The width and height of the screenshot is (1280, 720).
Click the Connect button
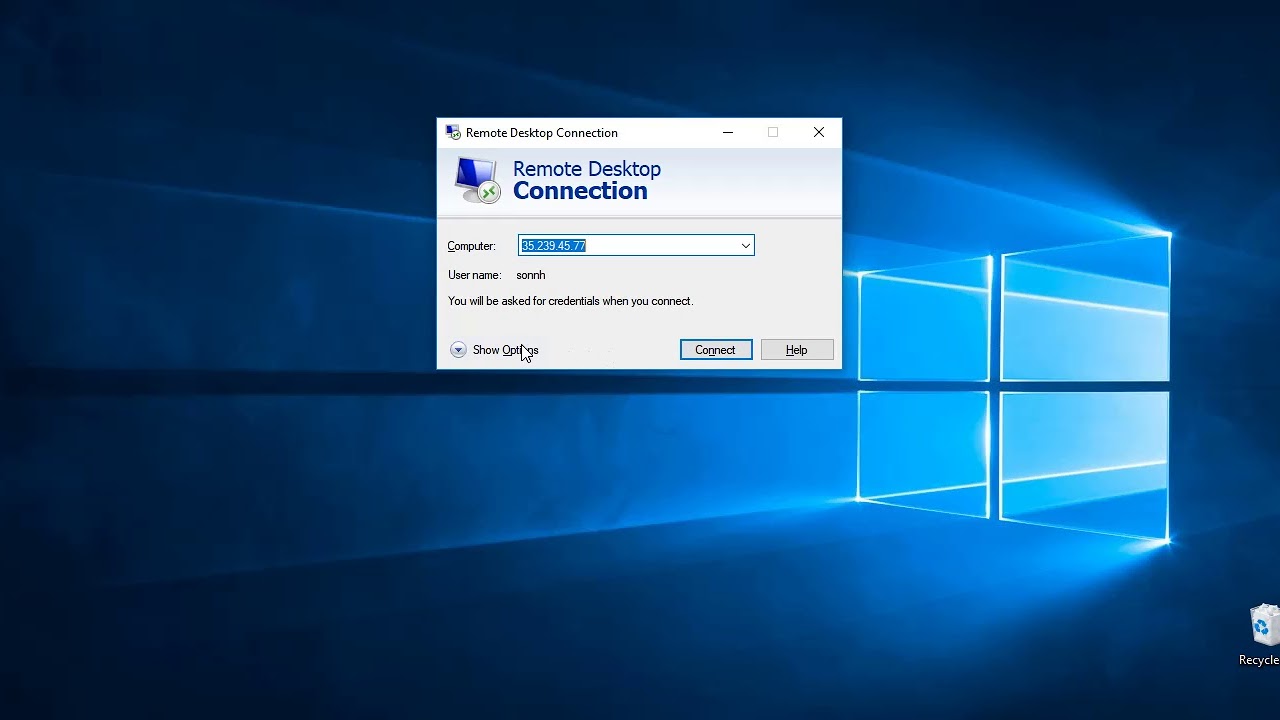tap(716, 350)
